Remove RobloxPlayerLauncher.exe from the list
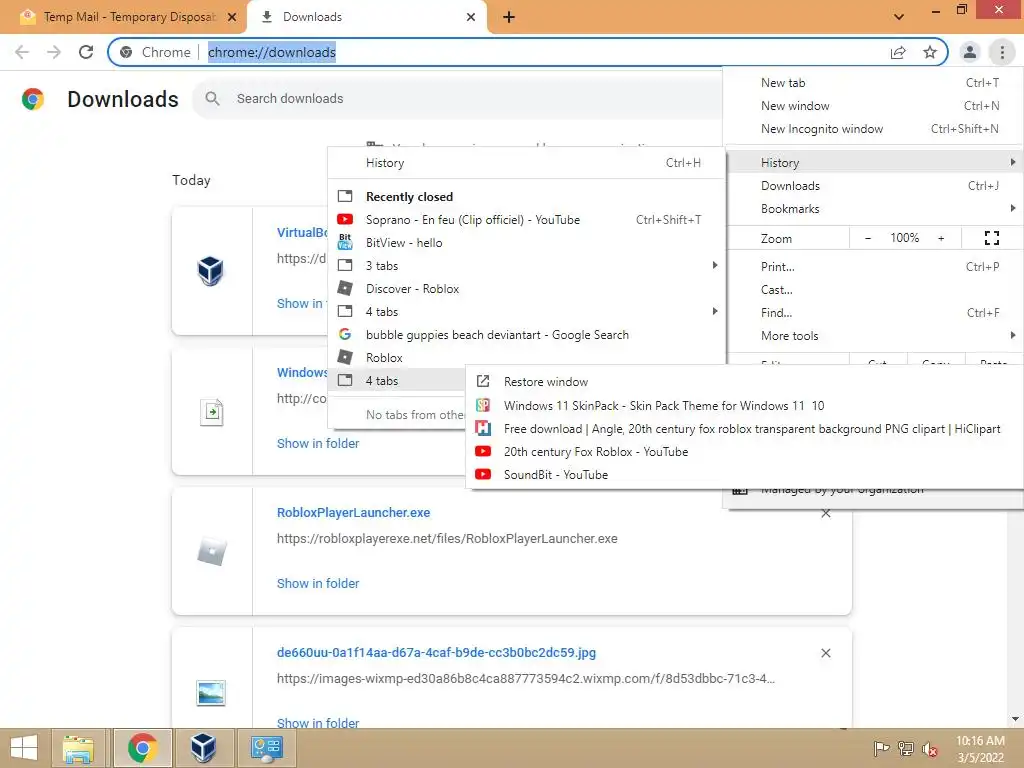The image size is (1024, 768). tap(825, 513)
